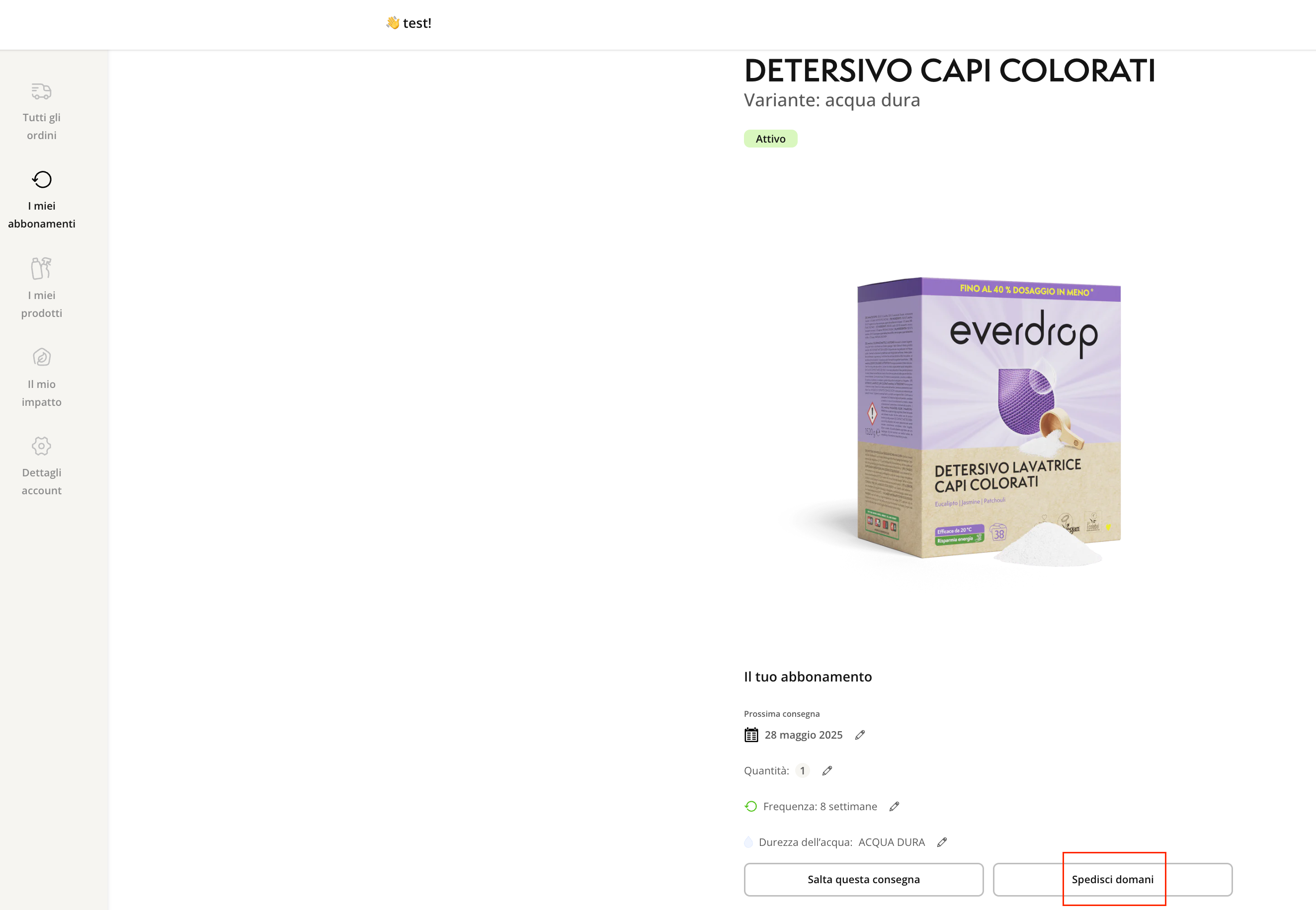
Task: Click the calendar icon by delivery date
Action: (x=751, y=735)
